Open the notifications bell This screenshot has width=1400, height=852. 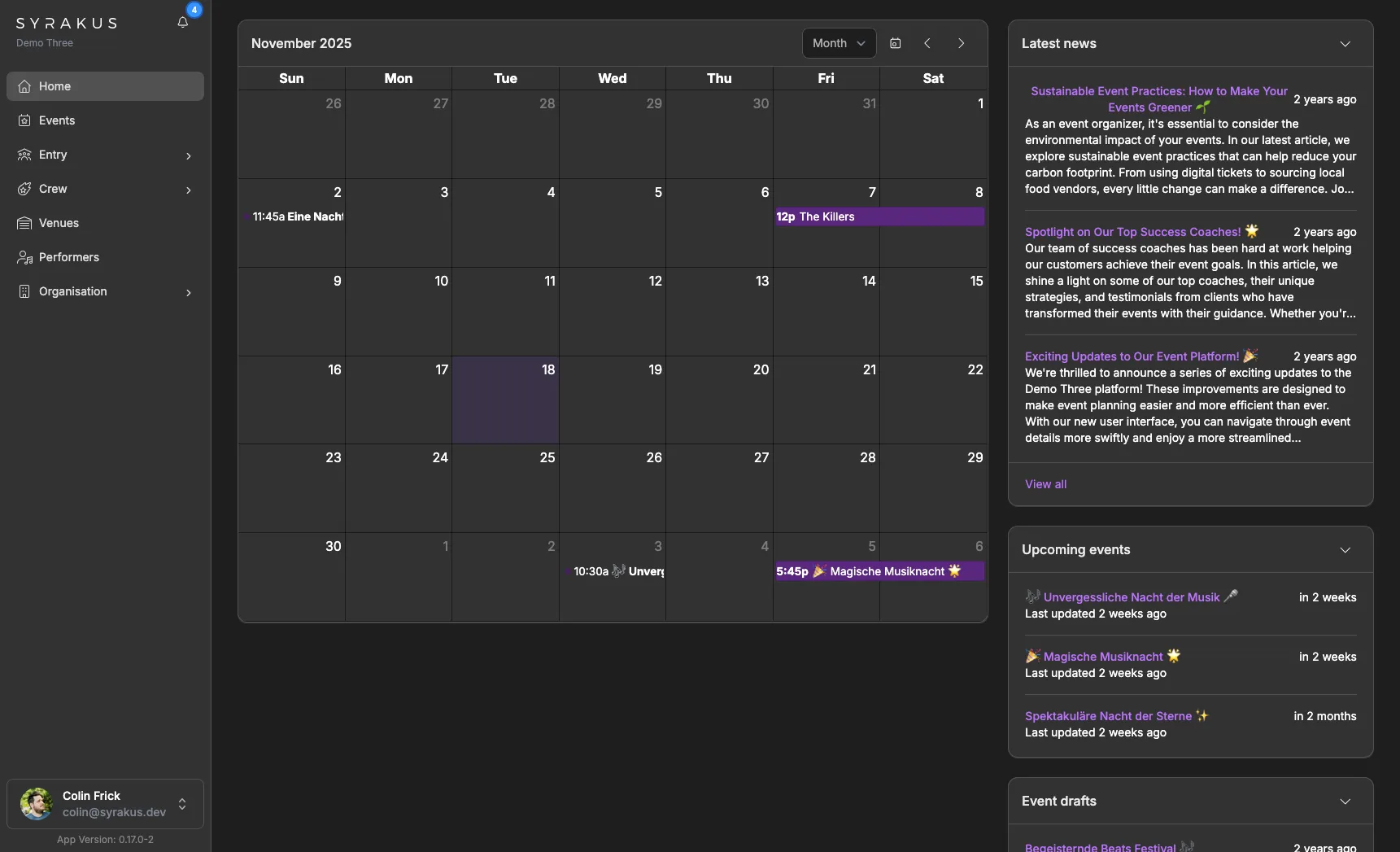(x=183, y=23)
